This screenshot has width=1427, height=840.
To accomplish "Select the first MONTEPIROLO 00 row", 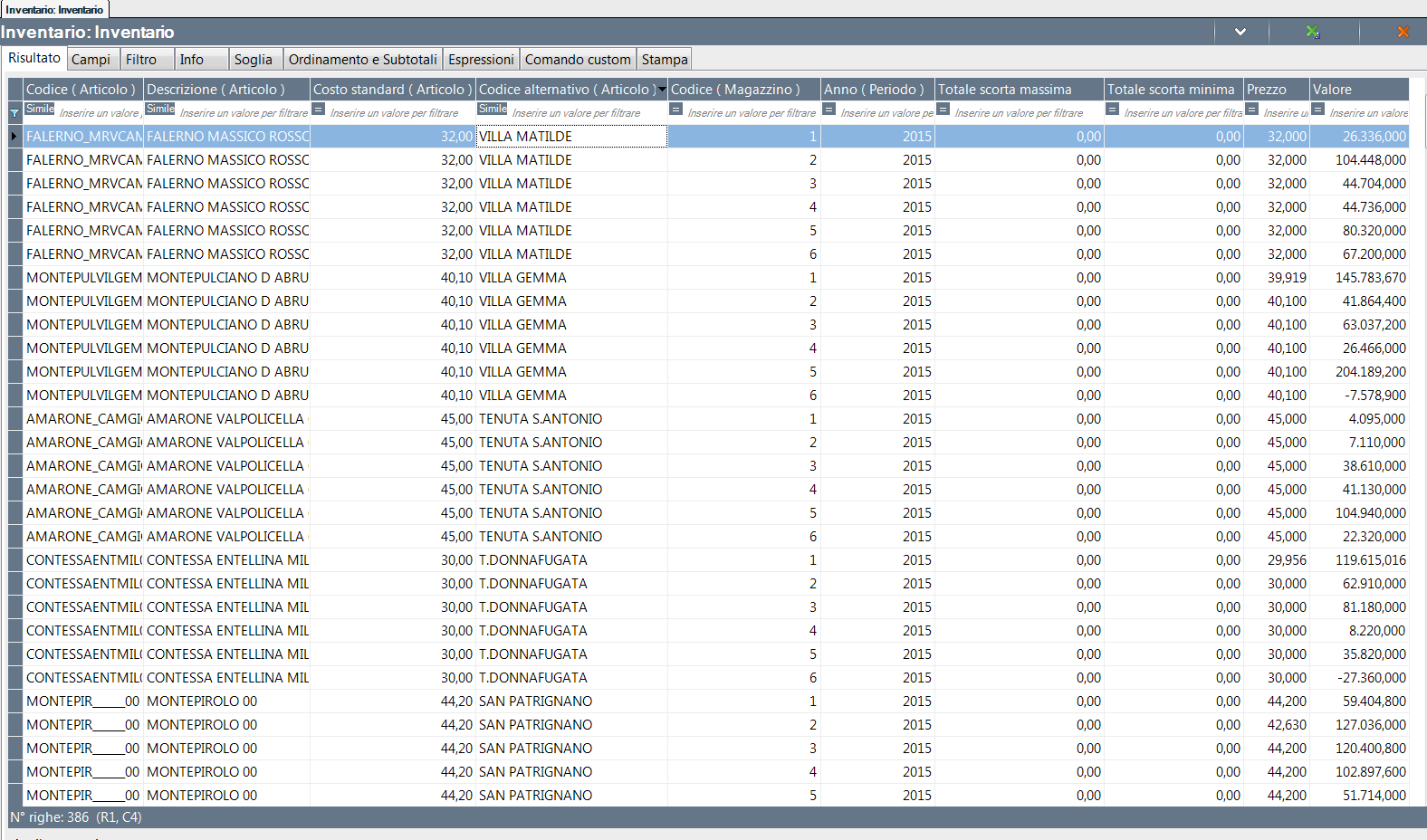I will click(x=202, y=702).
